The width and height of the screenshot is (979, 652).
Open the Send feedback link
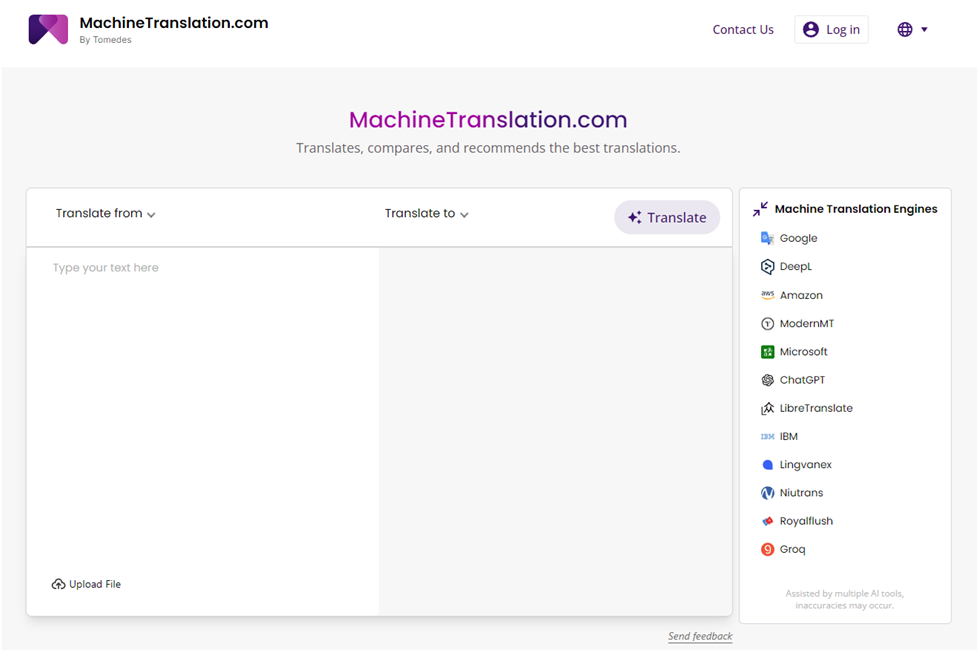pos(700,636)
